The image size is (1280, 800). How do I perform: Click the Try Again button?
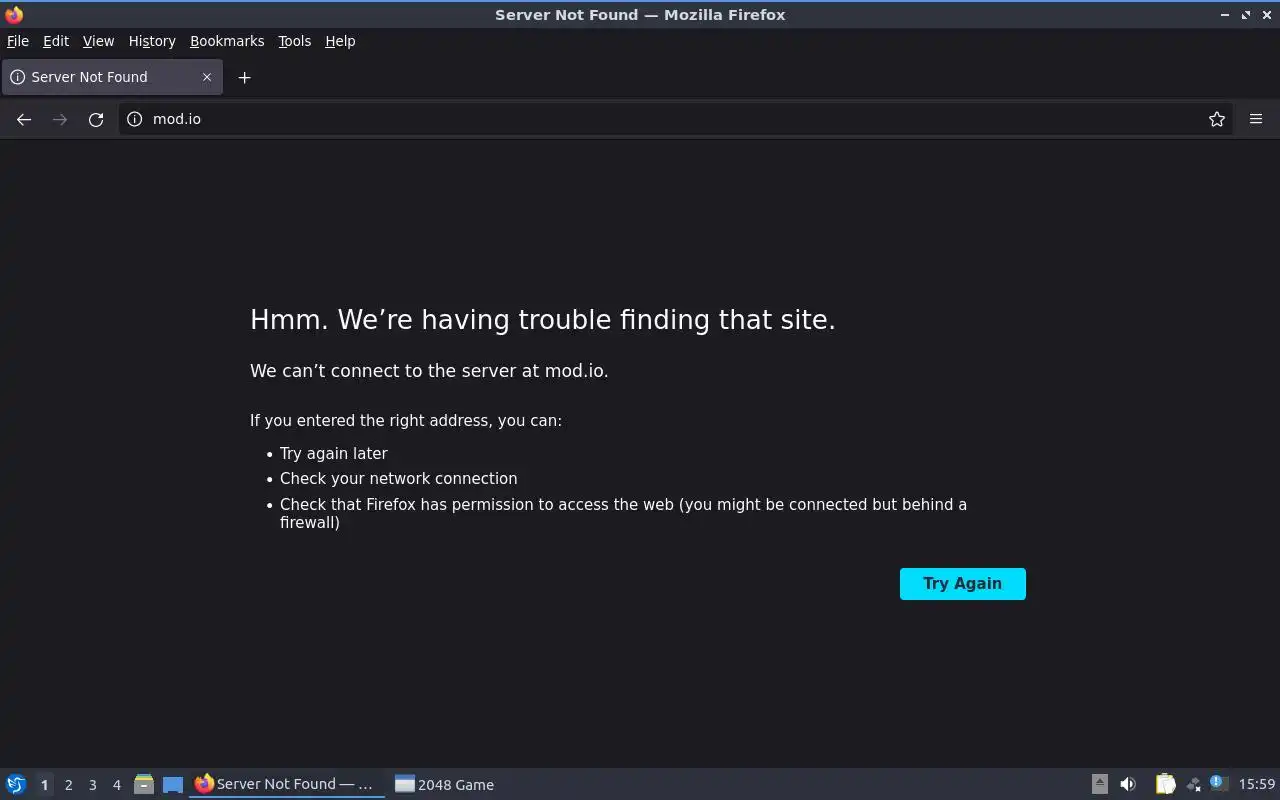(x=962, y=584)
